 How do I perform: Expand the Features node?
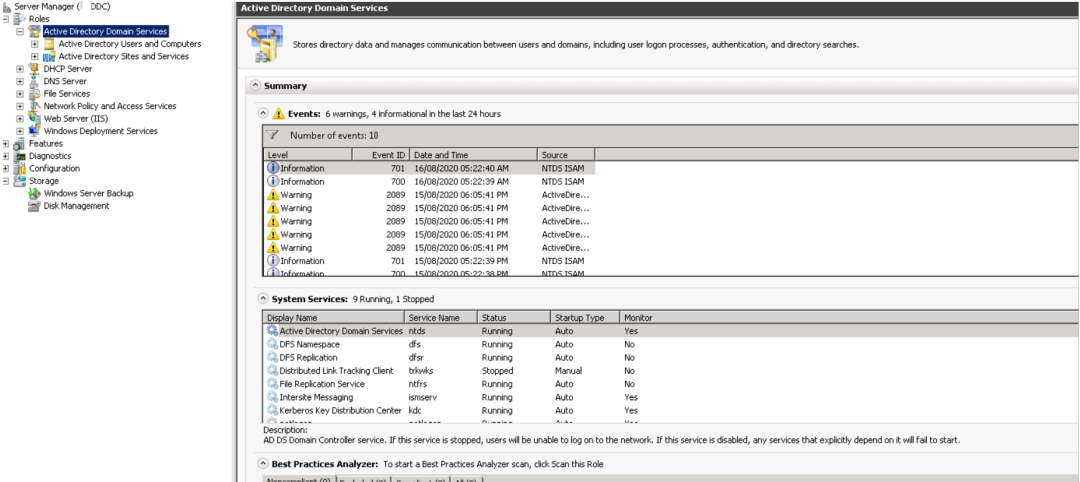(6, 143)
